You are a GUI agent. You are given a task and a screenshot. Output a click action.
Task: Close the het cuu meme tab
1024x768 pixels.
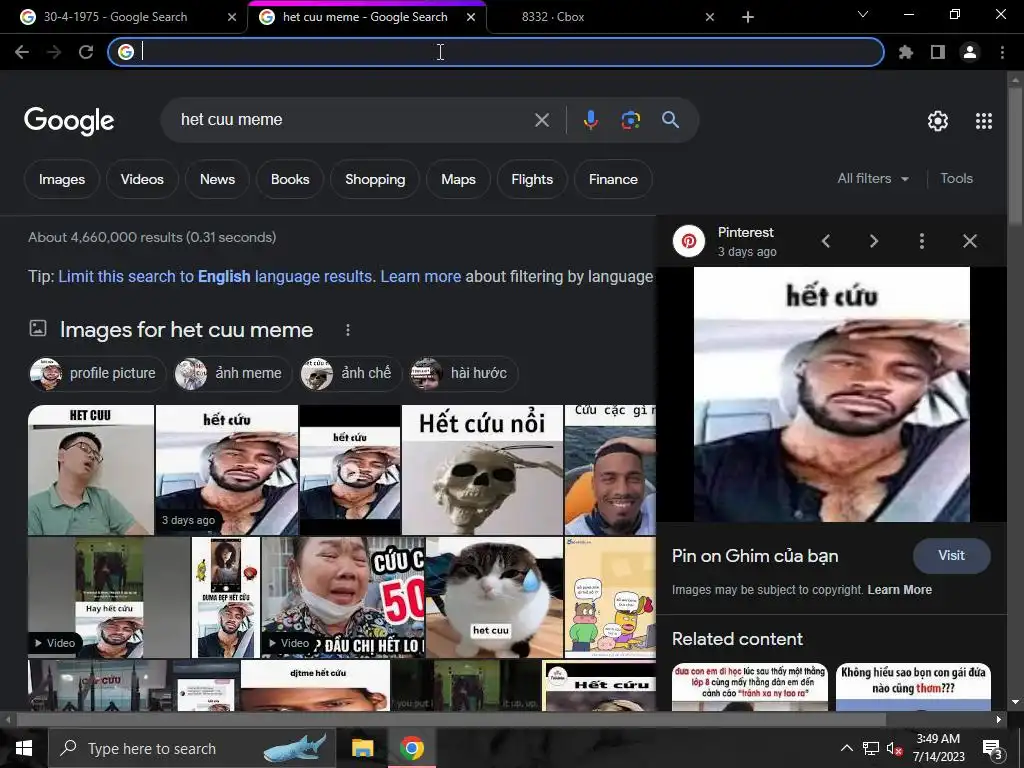click(471, 17)
